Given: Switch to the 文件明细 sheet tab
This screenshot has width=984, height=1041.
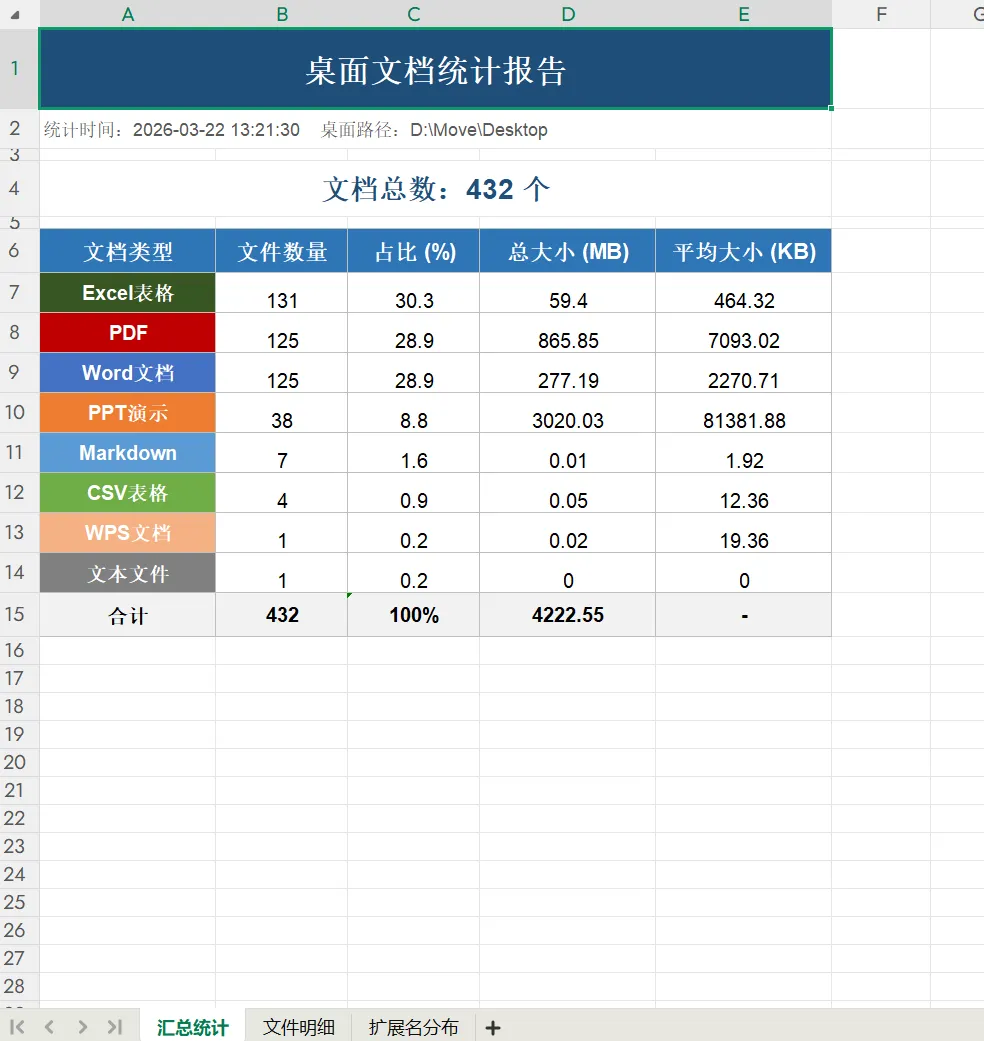Looking at the screenshot, I should (298, 1026).
